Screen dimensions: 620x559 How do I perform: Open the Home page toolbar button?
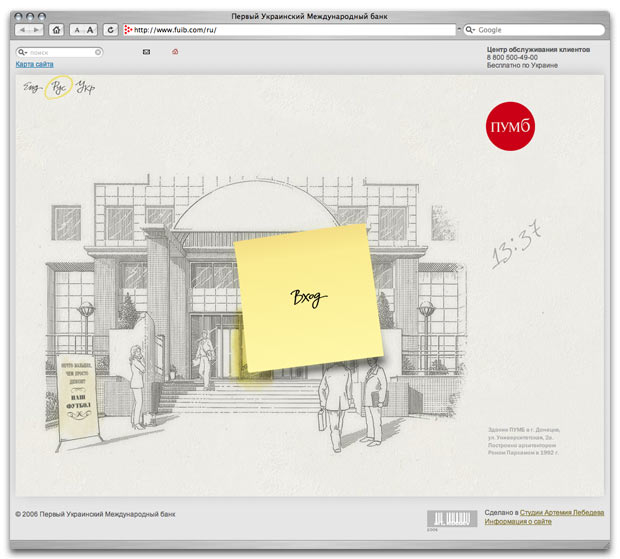tap(56, 30)
